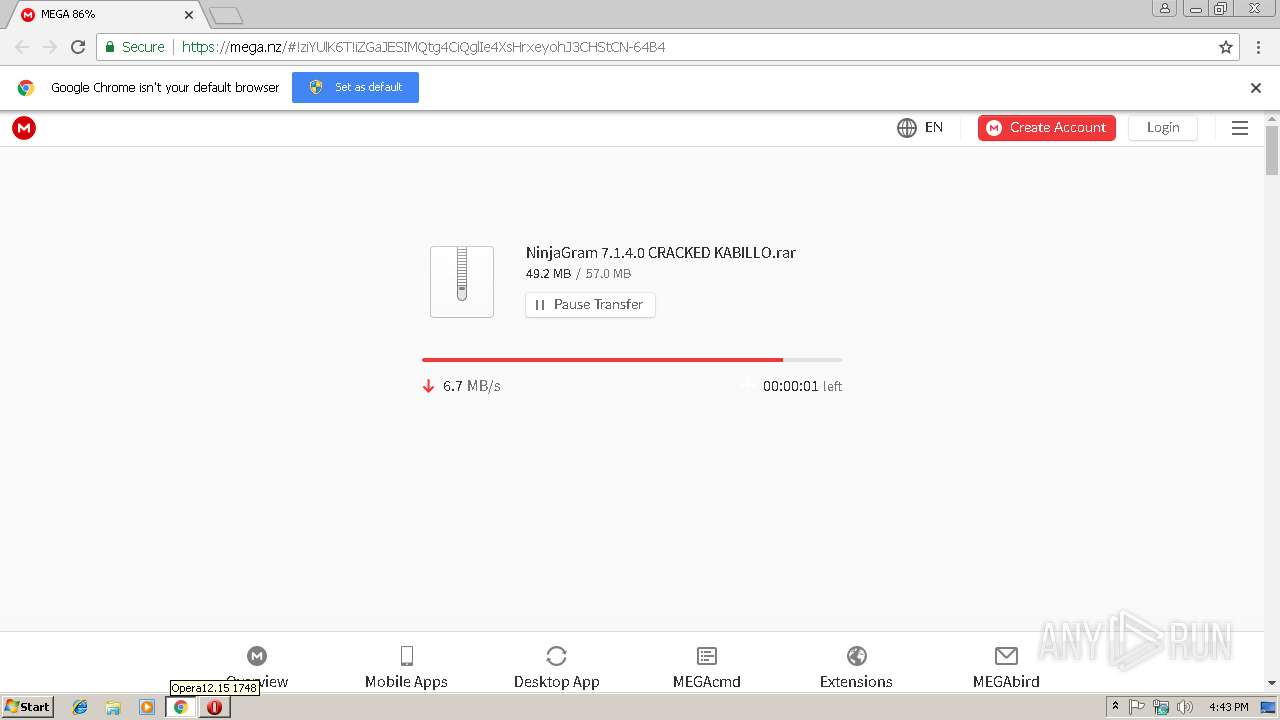The image size is (1280, 720).
Task: Click the download progress bar
Action: (632, 359)
